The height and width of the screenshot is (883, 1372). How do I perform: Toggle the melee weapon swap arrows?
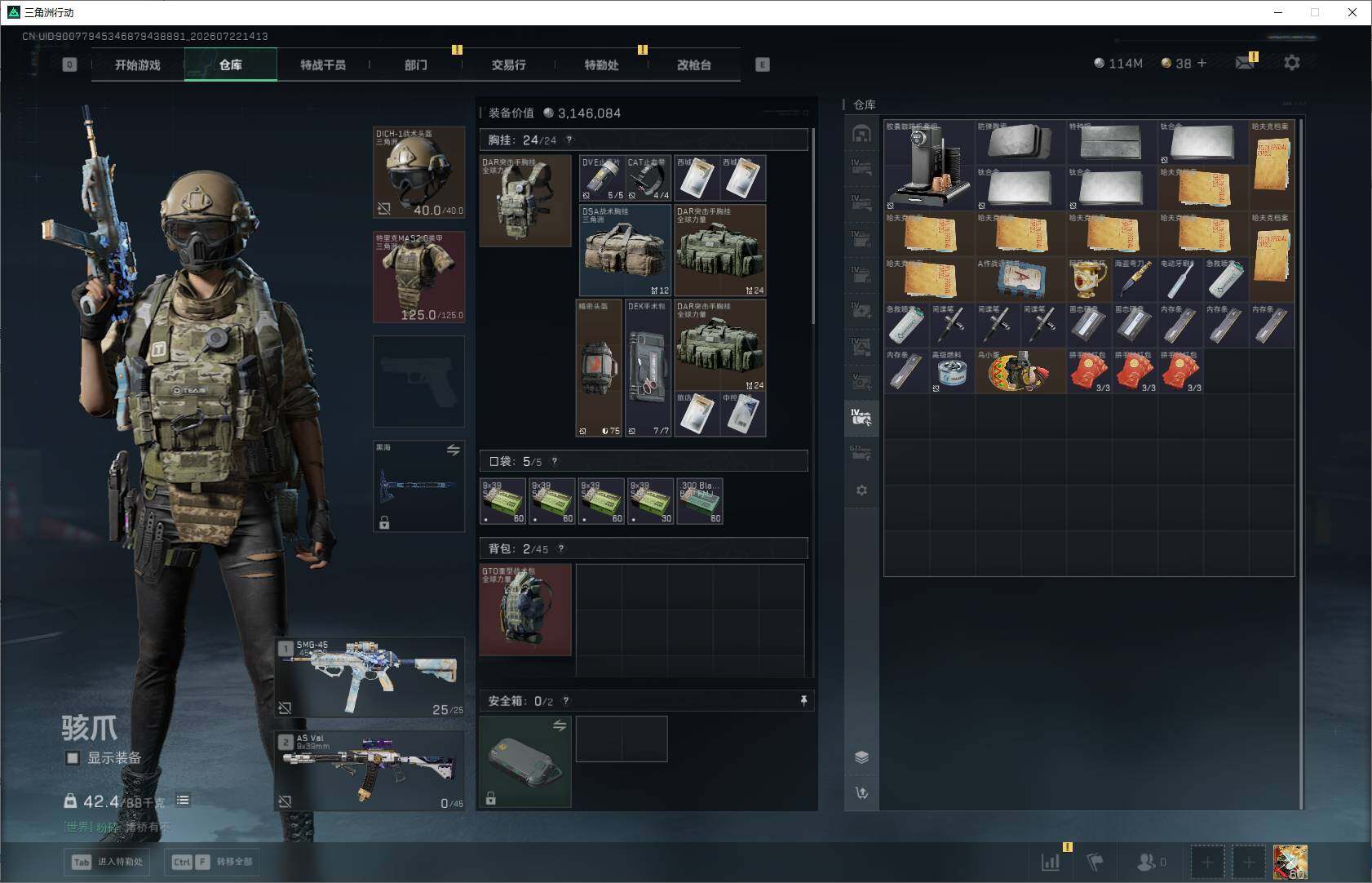(x=454, y=450)
